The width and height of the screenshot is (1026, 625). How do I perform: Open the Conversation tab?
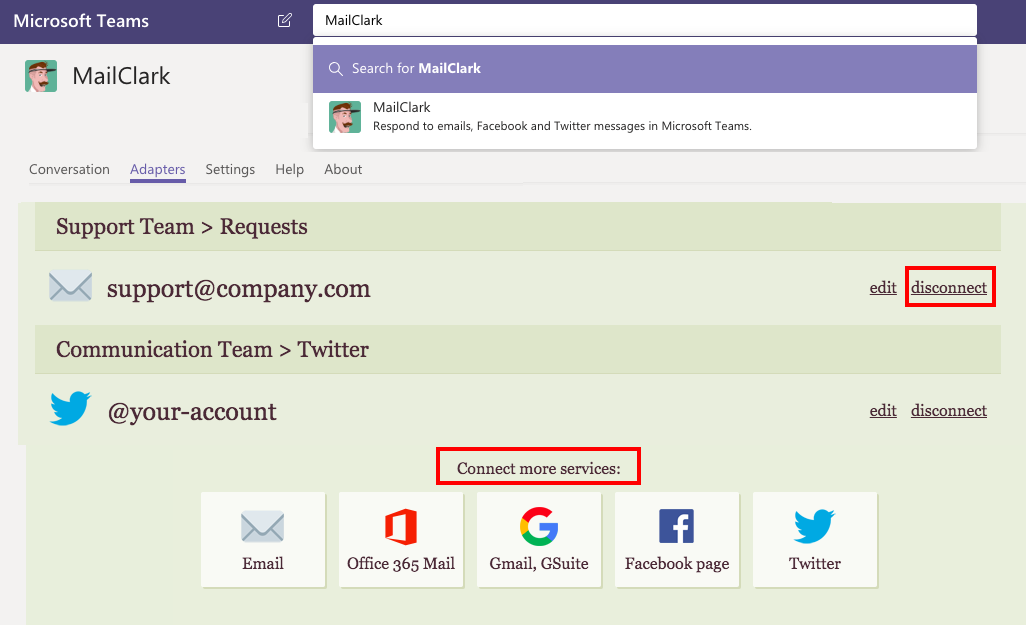pos(69,170)
